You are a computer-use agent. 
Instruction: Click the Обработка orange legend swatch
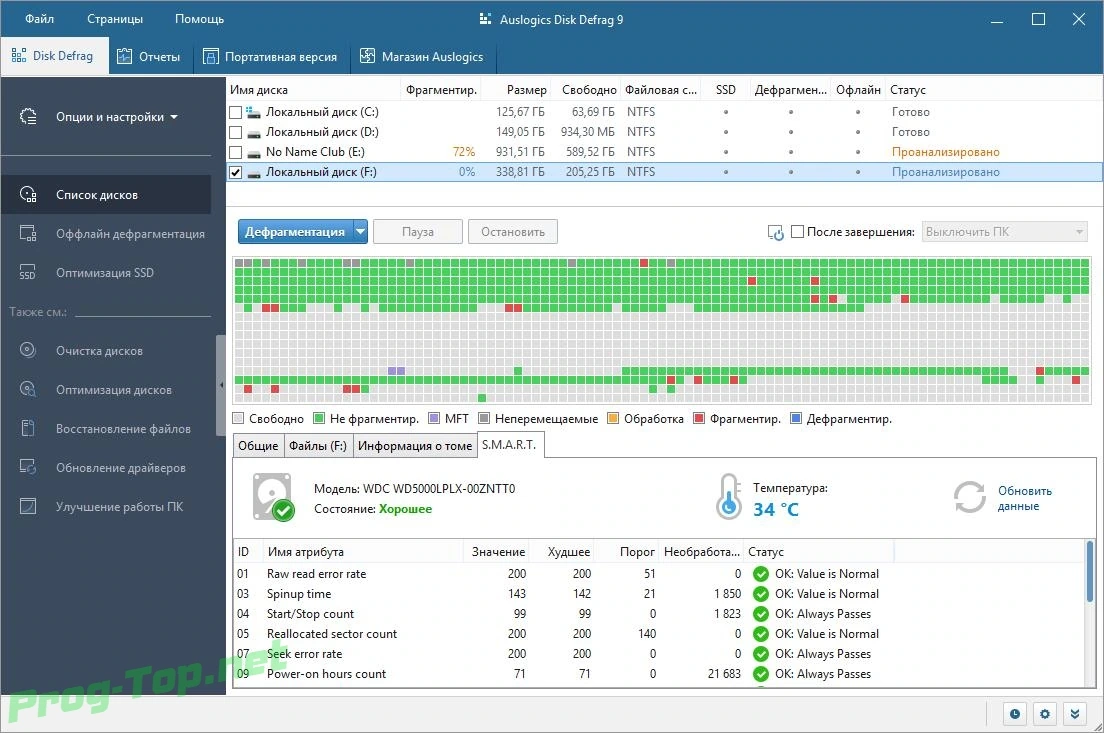[x=613, y=419]
